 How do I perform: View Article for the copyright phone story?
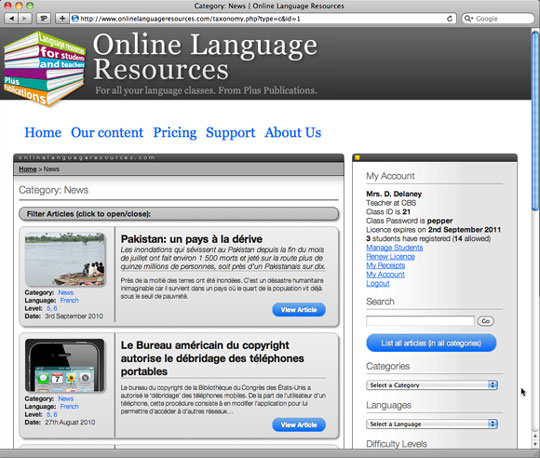[299, 425]
